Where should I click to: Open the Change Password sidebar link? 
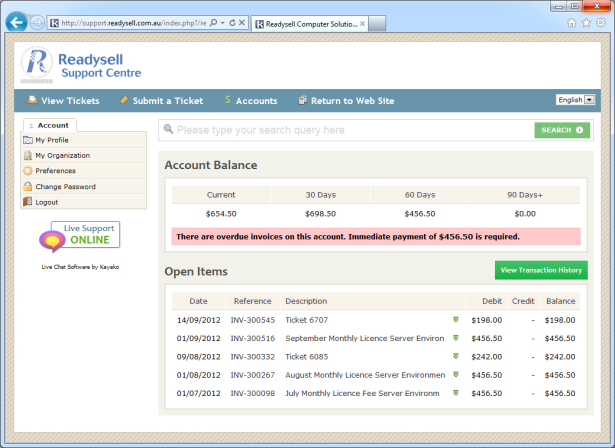[65, 186]
